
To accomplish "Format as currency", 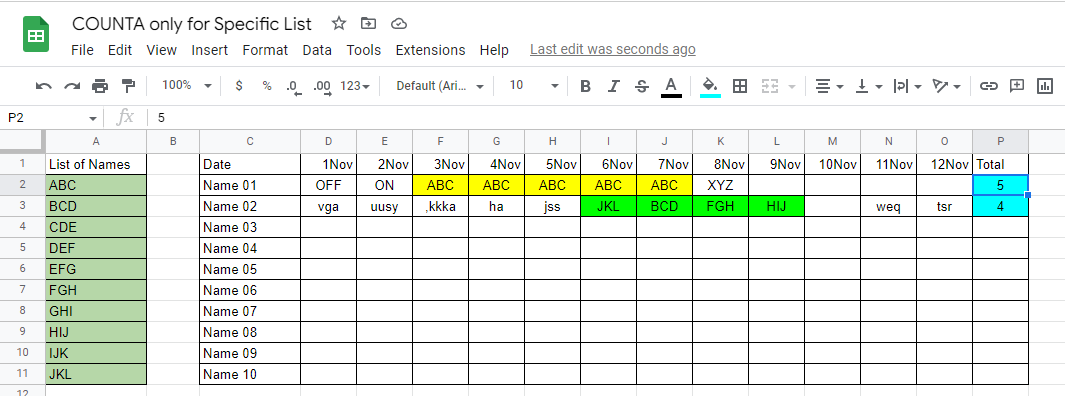I will pyautogui.click(x=238, y=86).
